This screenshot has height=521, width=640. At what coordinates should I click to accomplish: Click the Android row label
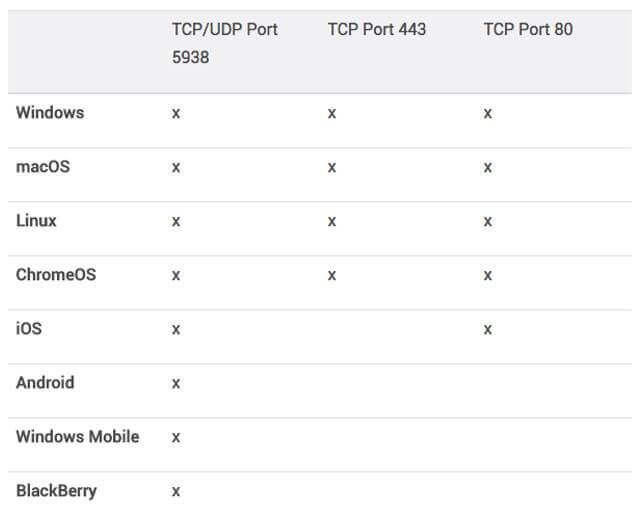click(45, 382)
